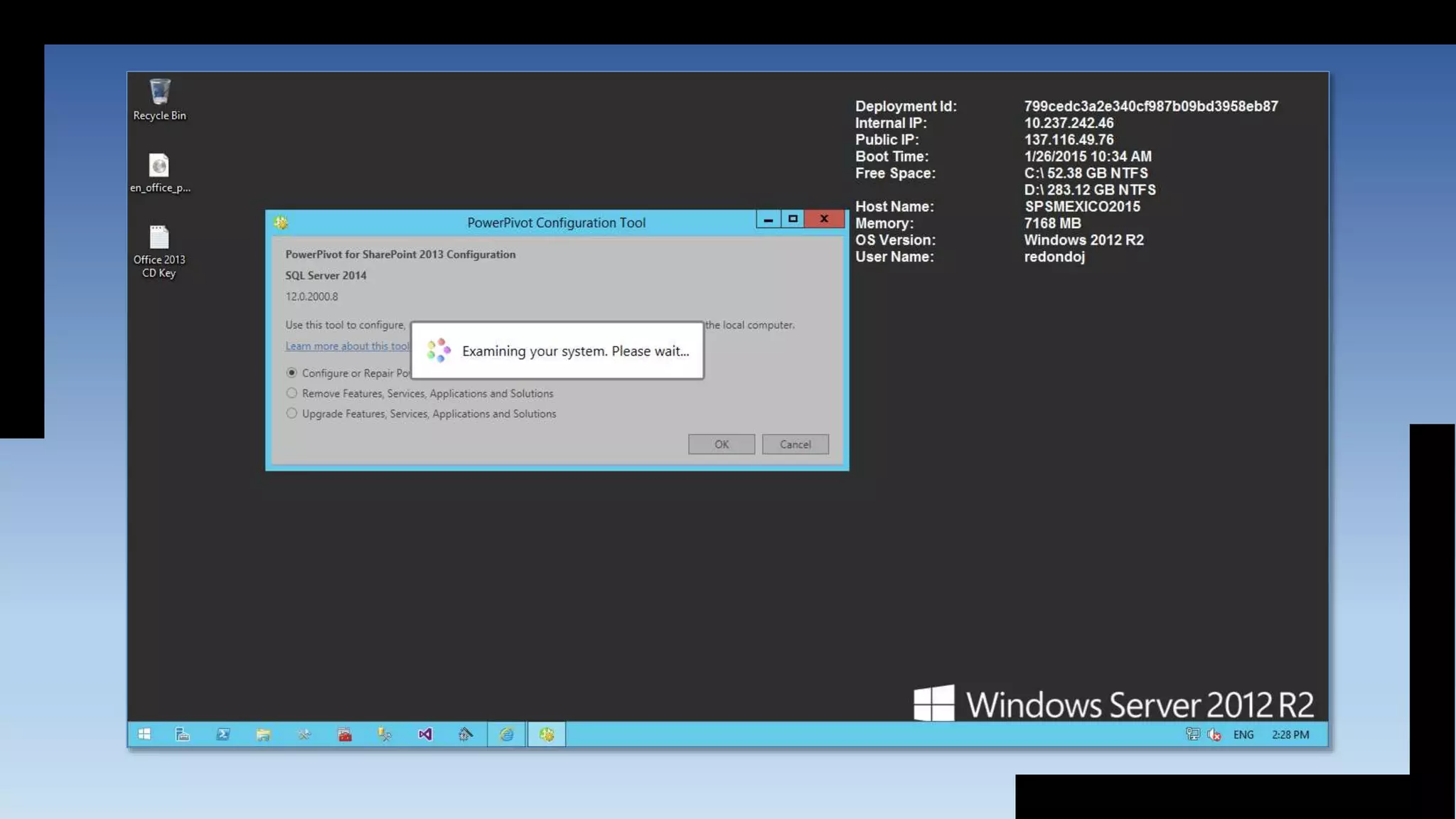This screenshot has width=1456, height=819.
Task: Open File Explorer from the taskbar
Action: pos(264,734)
